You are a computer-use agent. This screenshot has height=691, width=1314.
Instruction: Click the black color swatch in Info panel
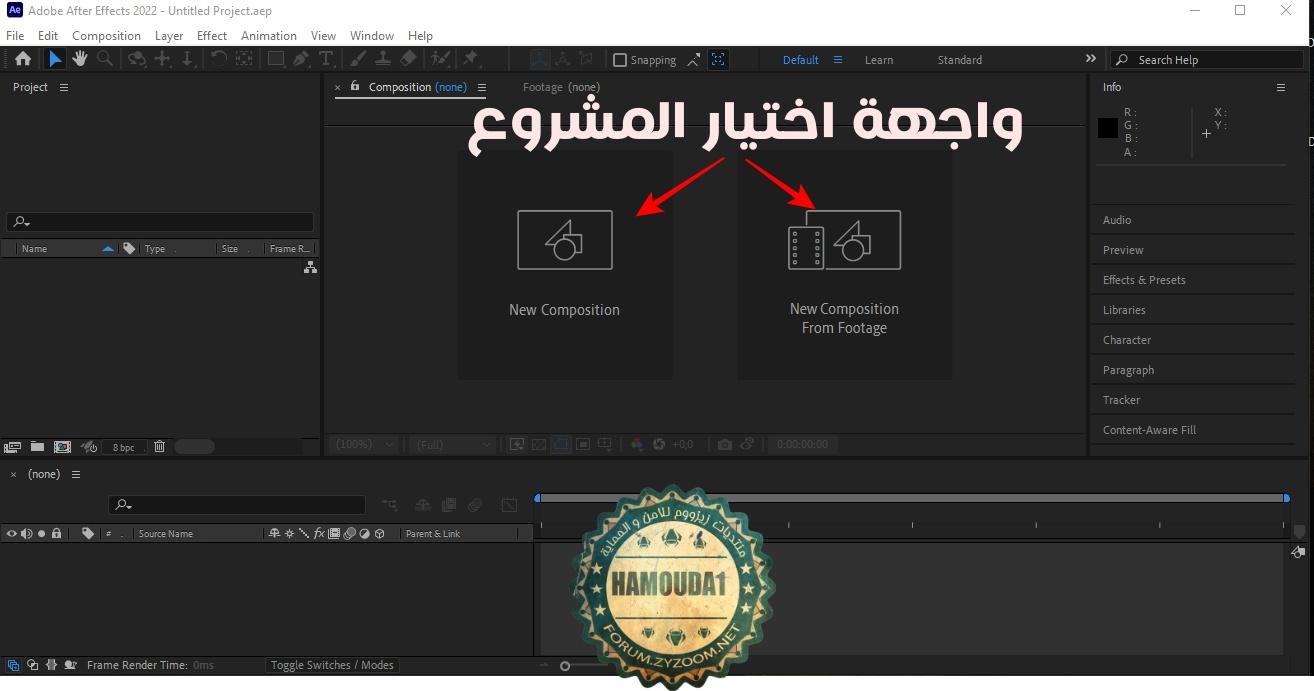tap(1107, 128)
